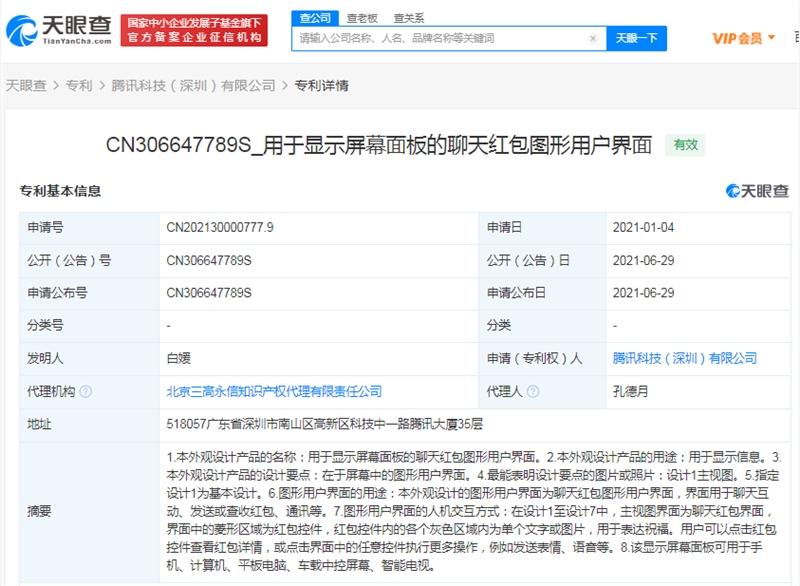Open 腾讯科技（深圳）有限公司 breadcrumb link
The width and height of the screenshot is (800, 586).
[x=193, y=86]
